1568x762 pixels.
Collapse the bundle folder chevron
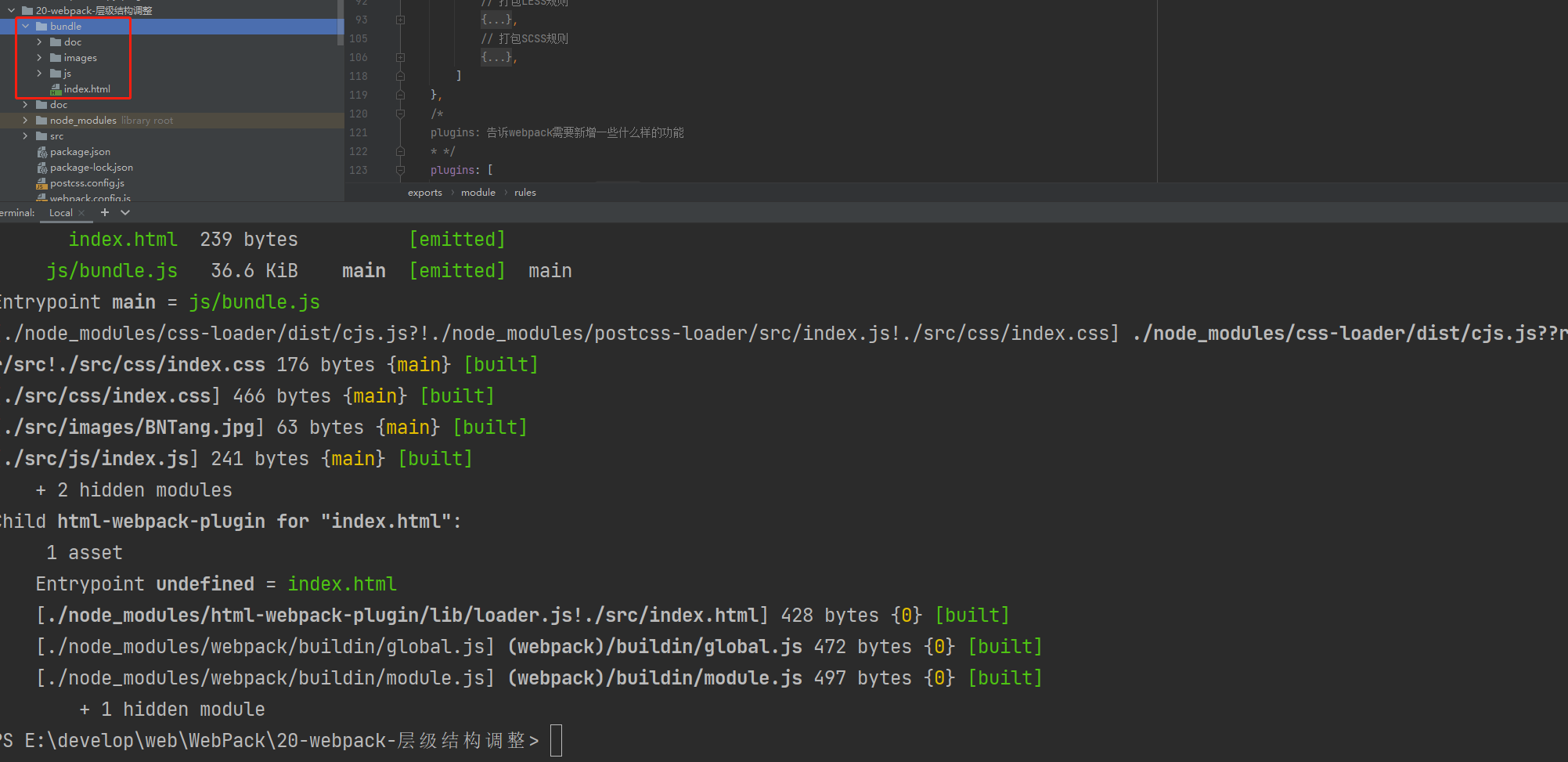(25, 26)
